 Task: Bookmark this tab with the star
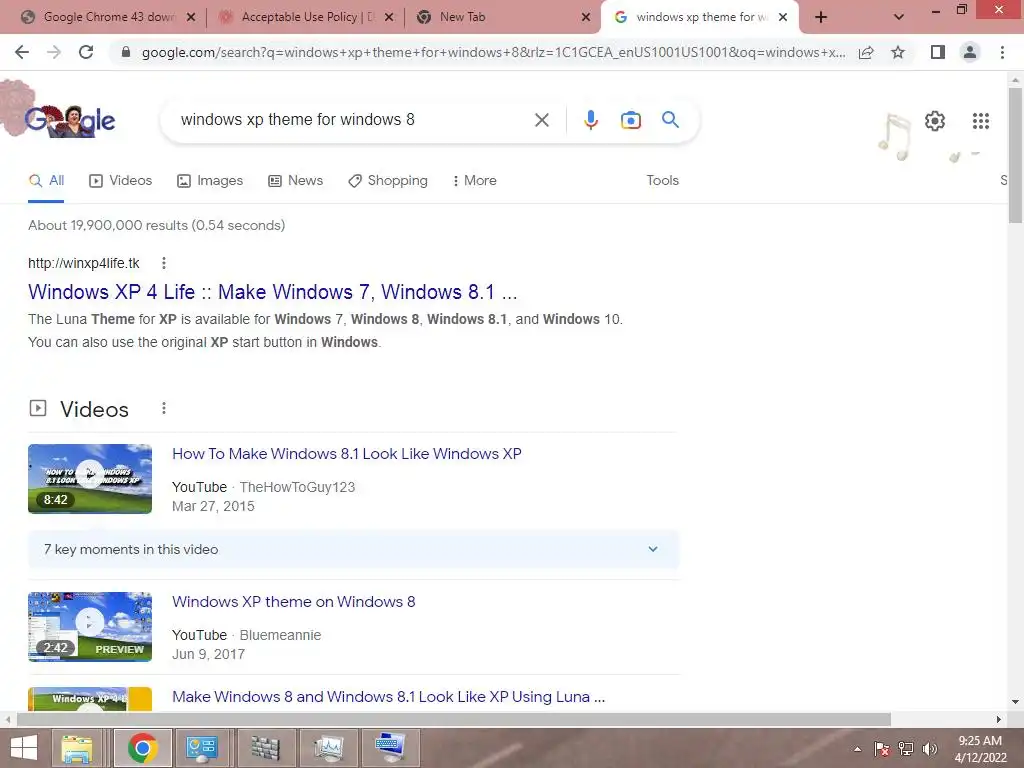click(x=898, y=52)
